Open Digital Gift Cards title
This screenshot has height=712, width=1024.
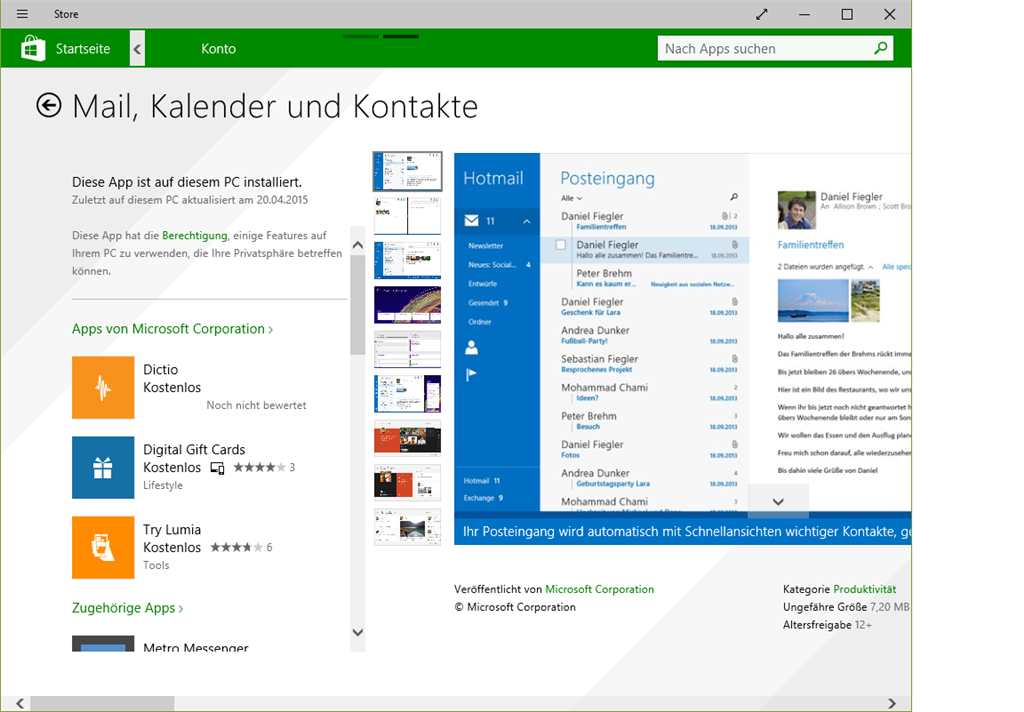[194, 449]
